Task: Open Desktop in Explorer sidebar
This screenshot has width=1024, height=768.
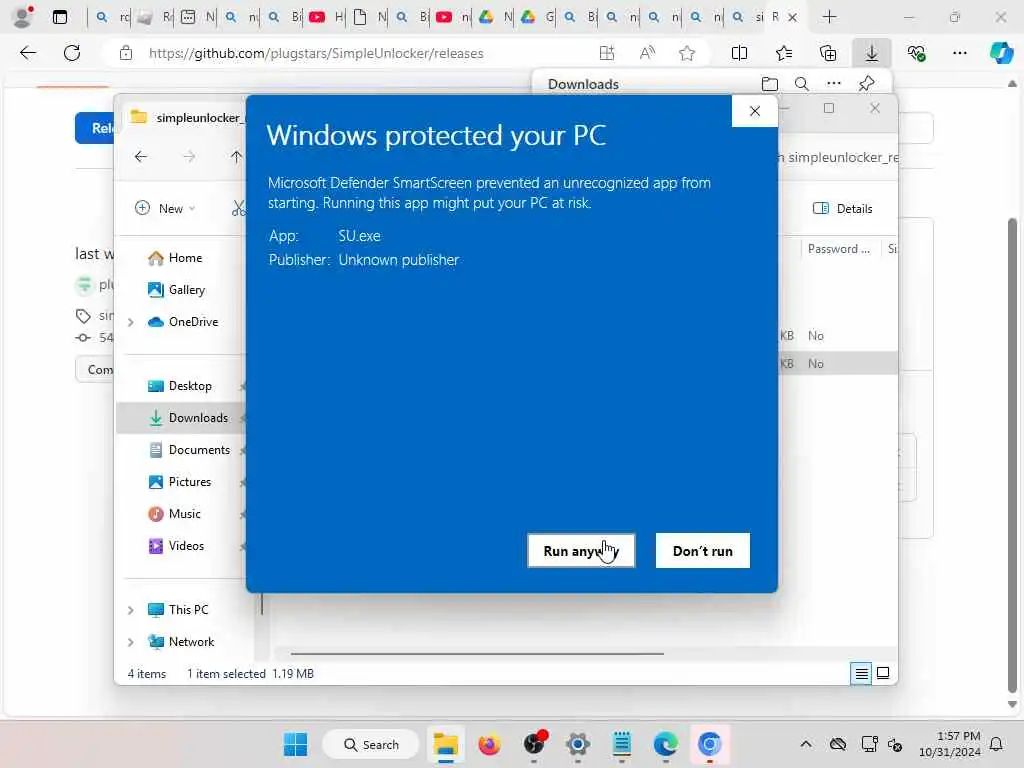Action: point(180,386)
